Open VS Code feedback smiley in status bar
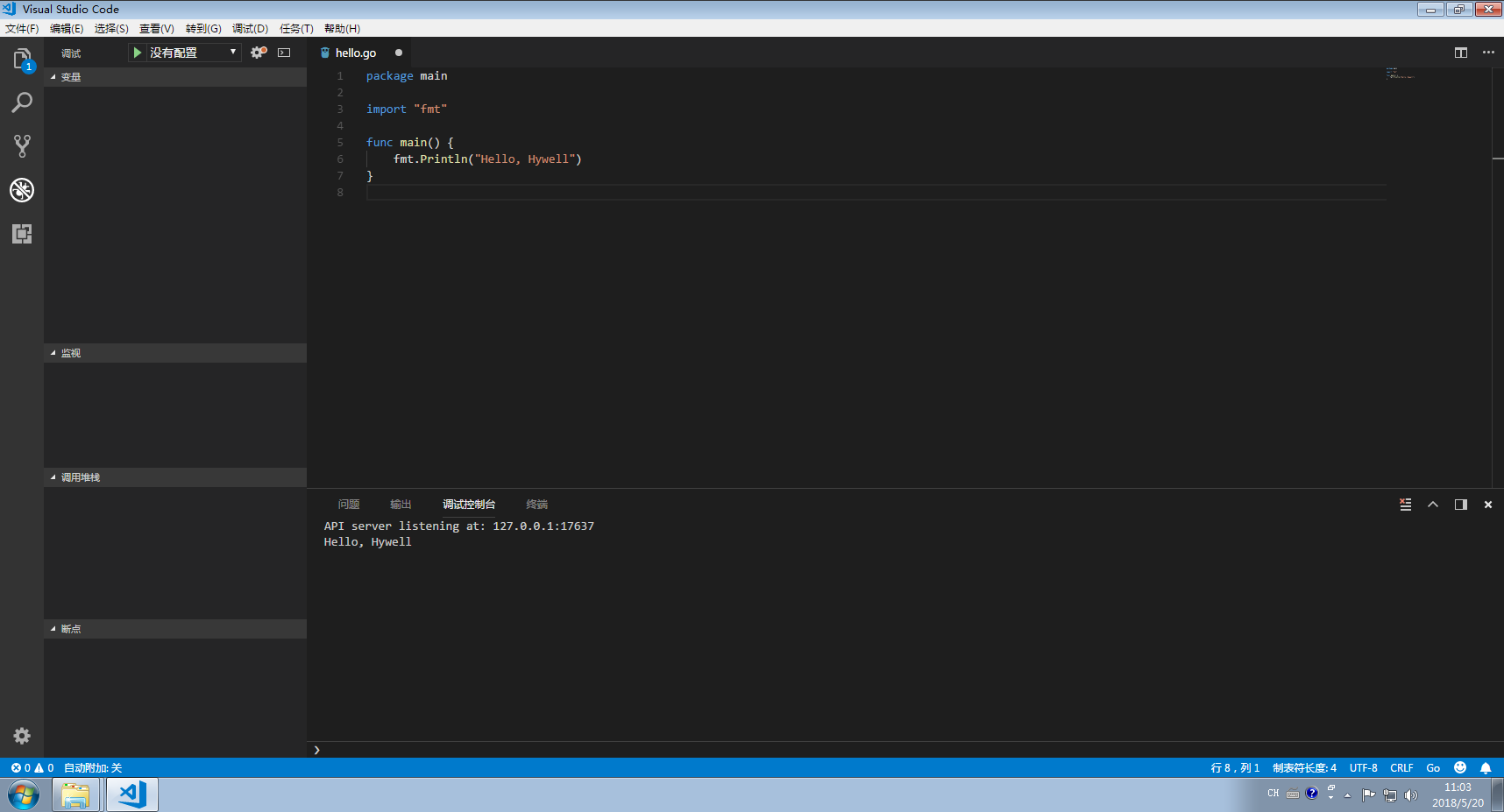 click(1460, 767)
